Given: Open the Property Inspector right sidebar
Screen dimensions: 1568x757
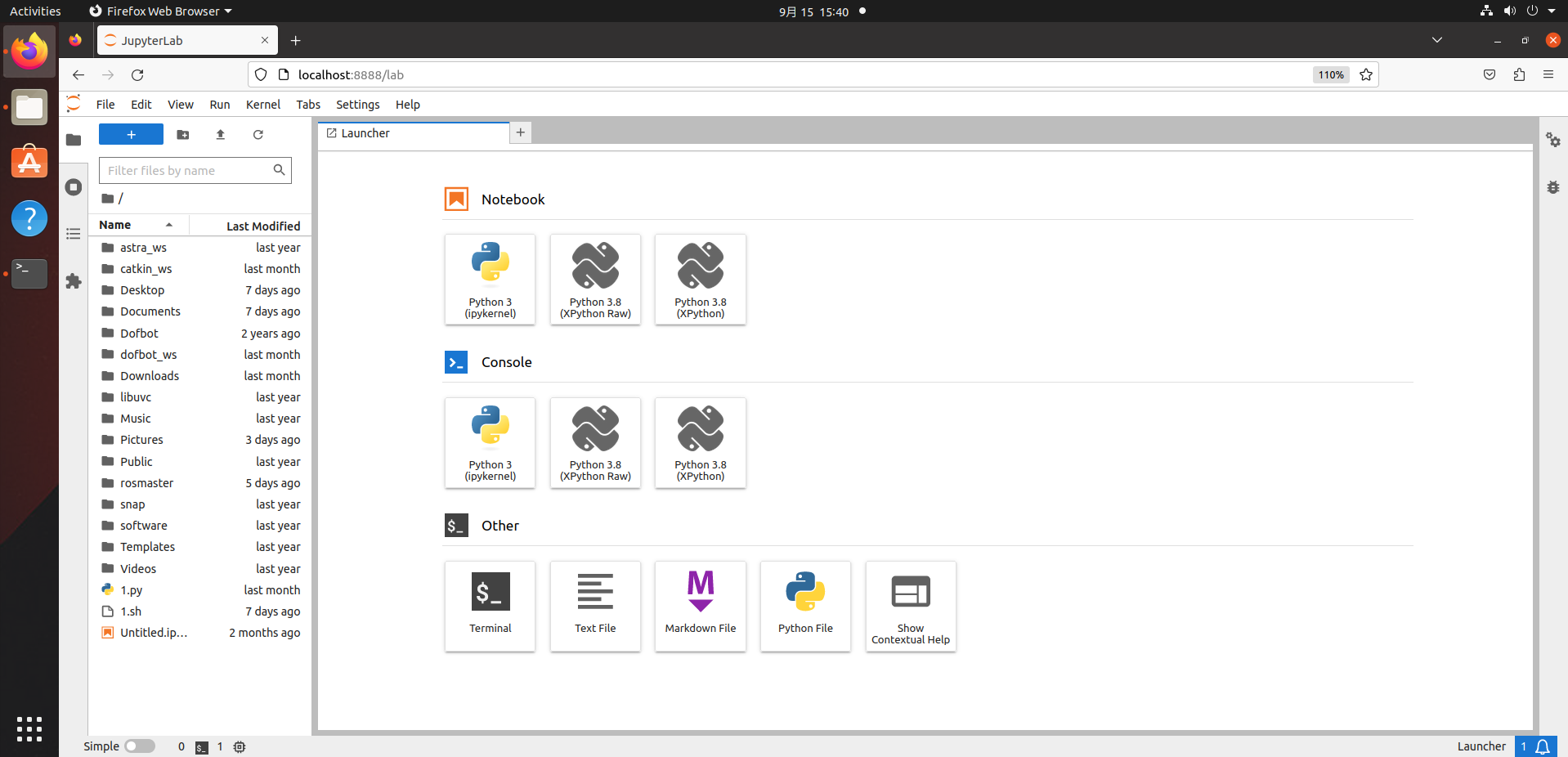Looking at the screenshot, I should [x=1553, y=140].
